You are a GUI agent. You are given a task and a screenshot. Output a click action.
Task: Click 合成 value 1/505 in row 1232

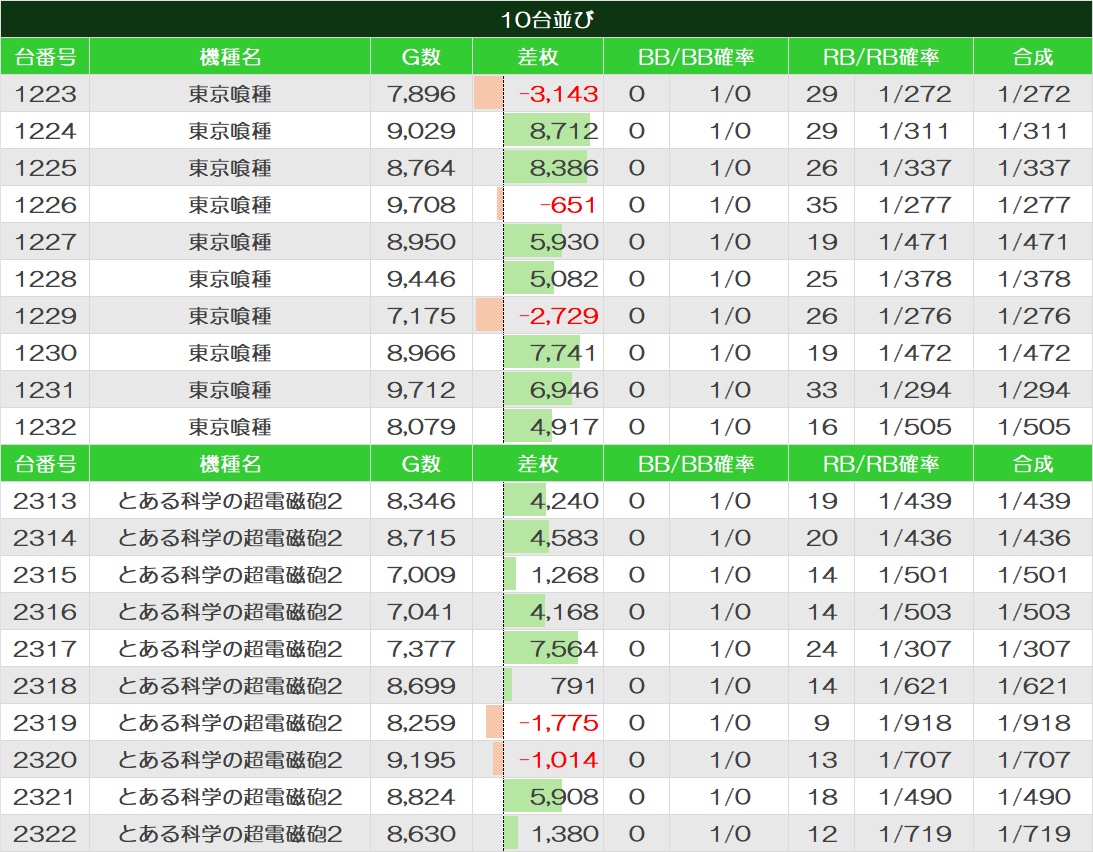pos(1034,426)
